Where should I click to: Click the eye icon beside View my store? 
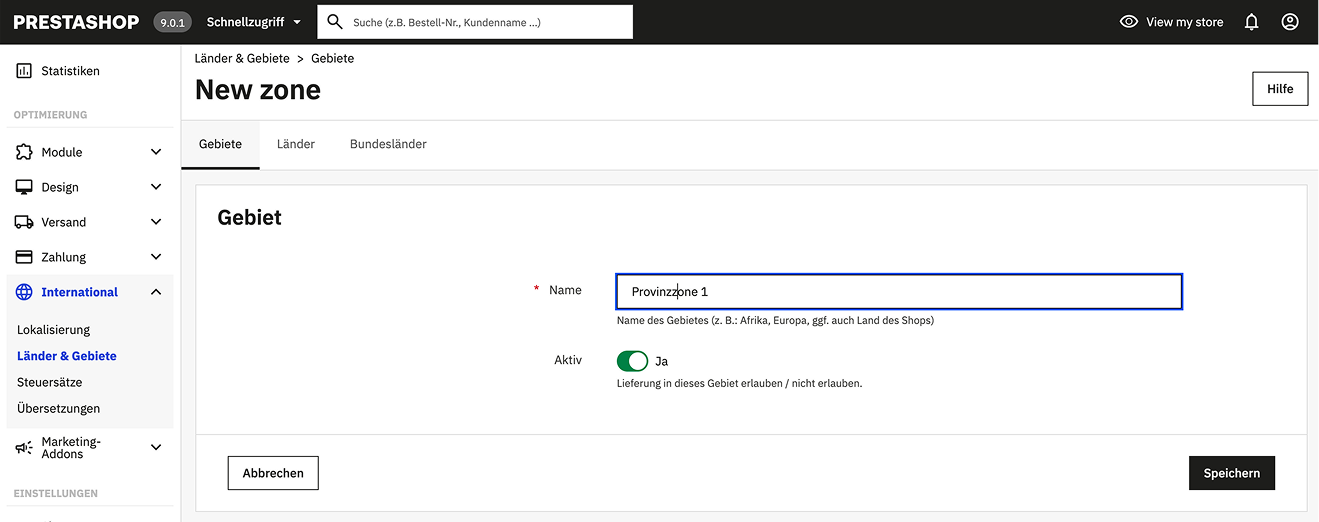[1129, 22]
